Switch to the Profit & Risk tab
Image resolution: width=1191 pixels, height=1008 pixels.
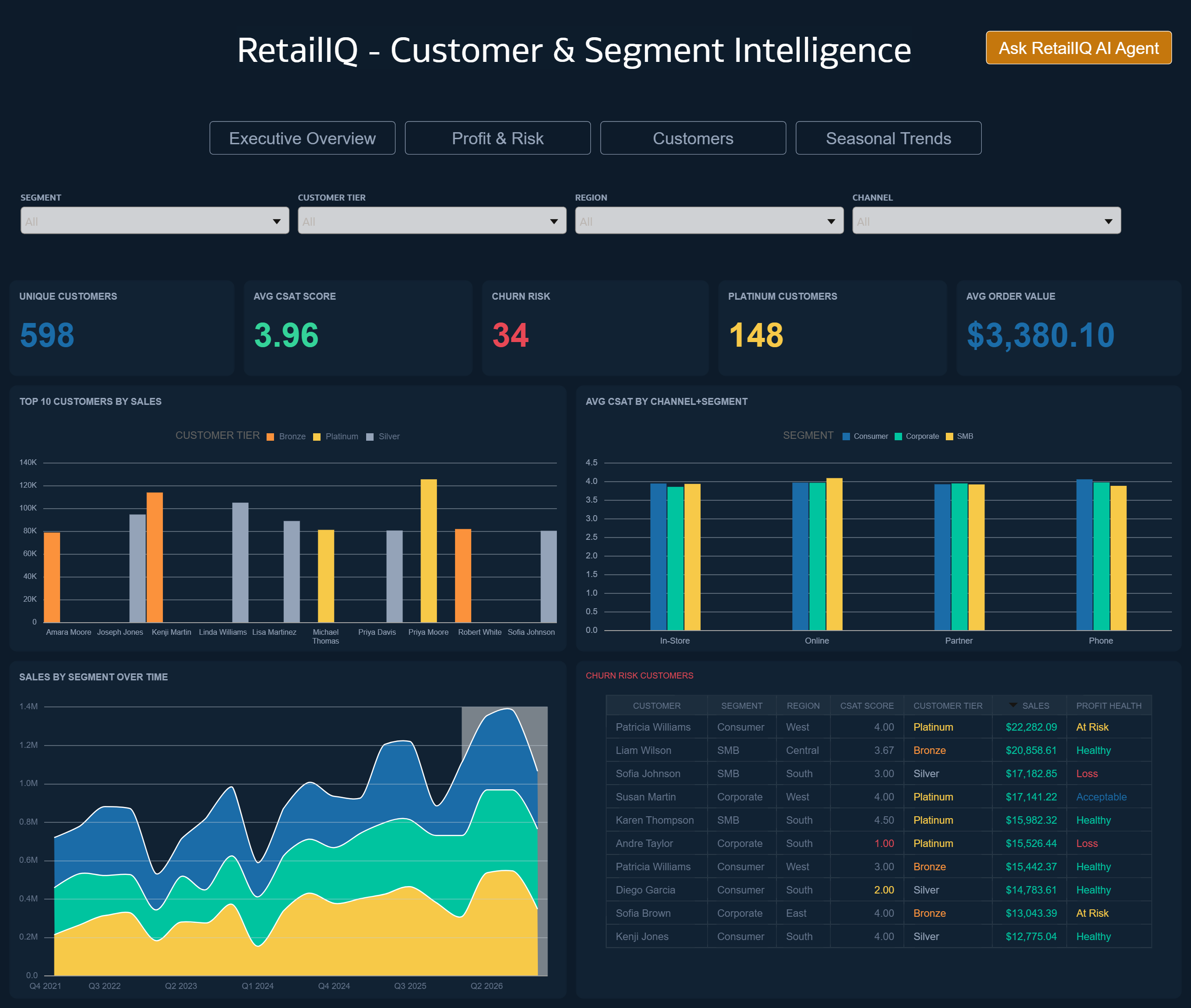tap(497, 138)
